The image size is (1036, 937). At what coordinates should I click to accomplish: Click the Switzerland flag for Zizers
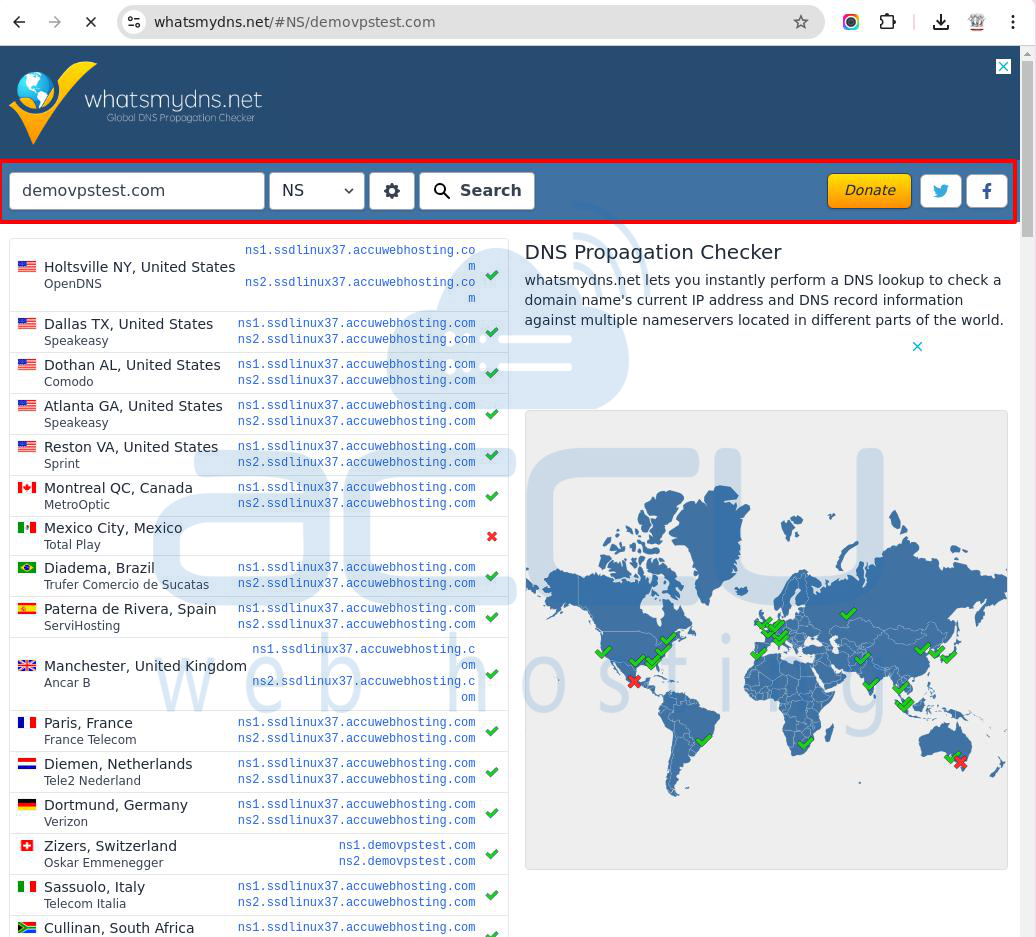tap(27, 845)
